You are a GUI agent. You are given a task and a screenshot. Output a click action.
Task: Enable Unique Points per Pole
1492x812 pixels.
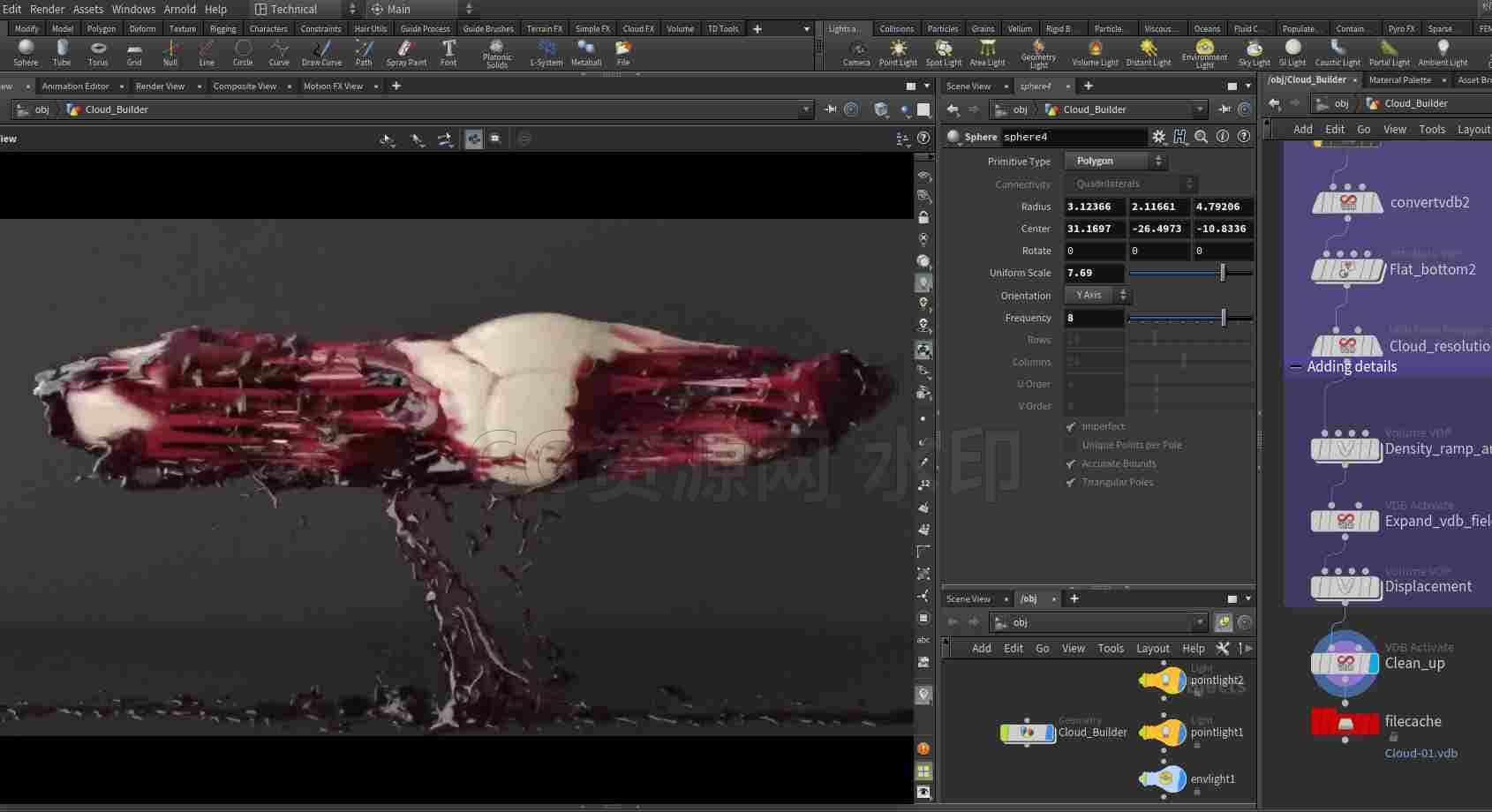[x=1071, y=445]
